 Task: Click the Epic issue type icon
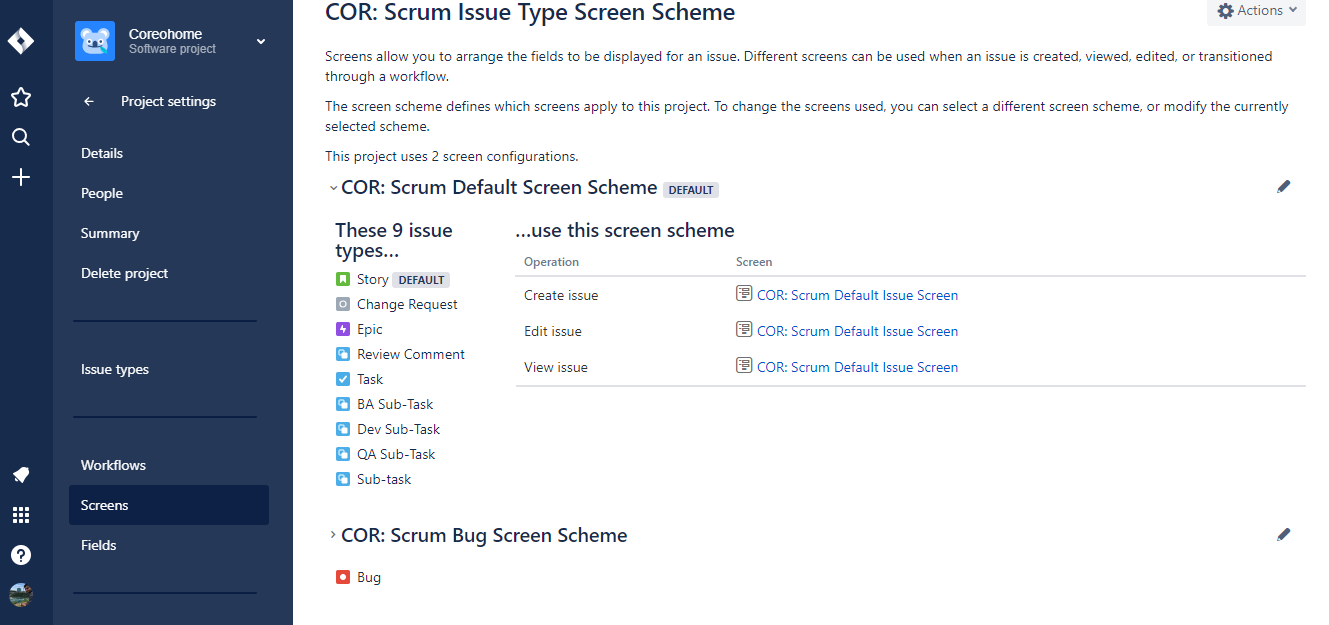click(x=344, y=329)
